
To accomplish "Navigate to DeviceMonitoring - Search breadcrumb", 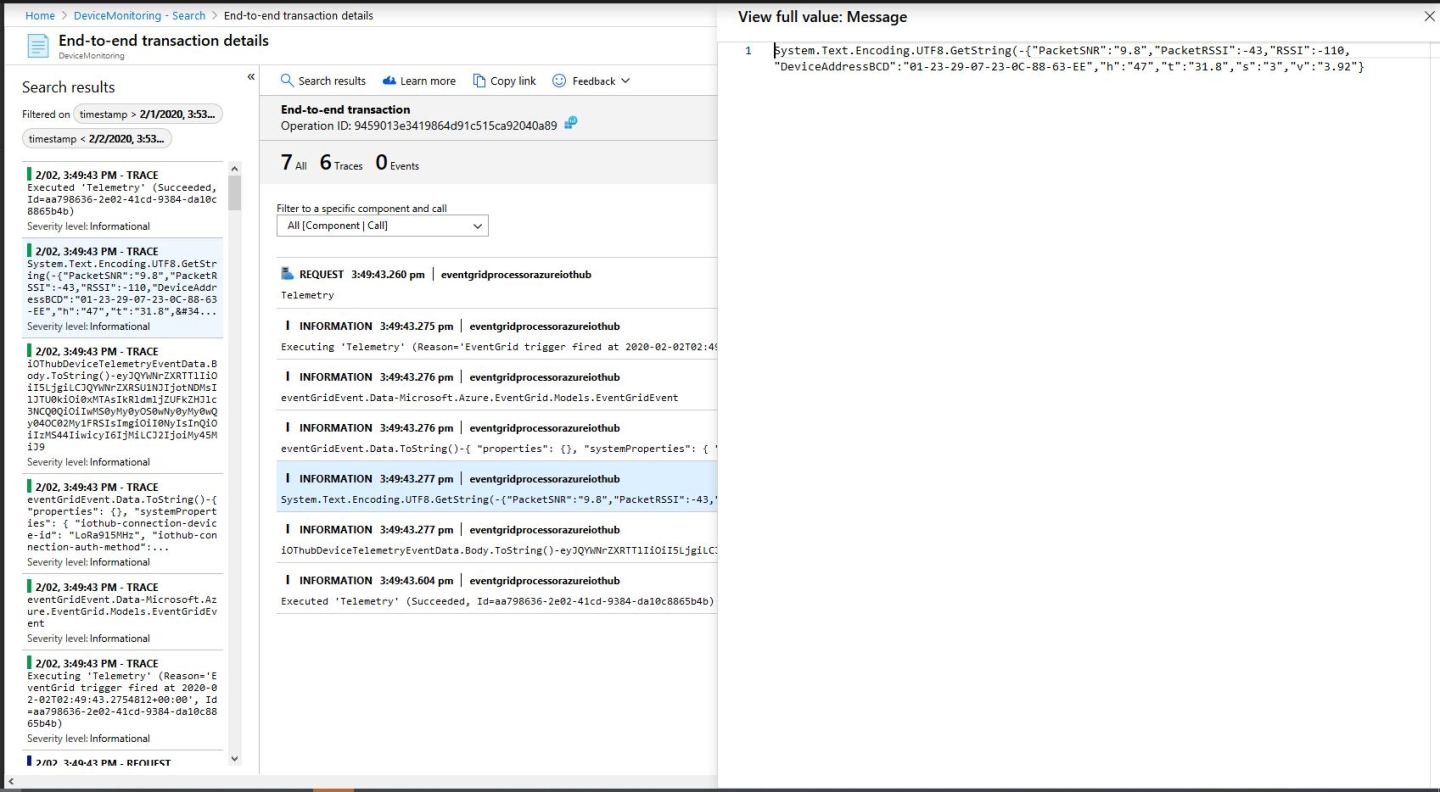I will pos(140,16).
